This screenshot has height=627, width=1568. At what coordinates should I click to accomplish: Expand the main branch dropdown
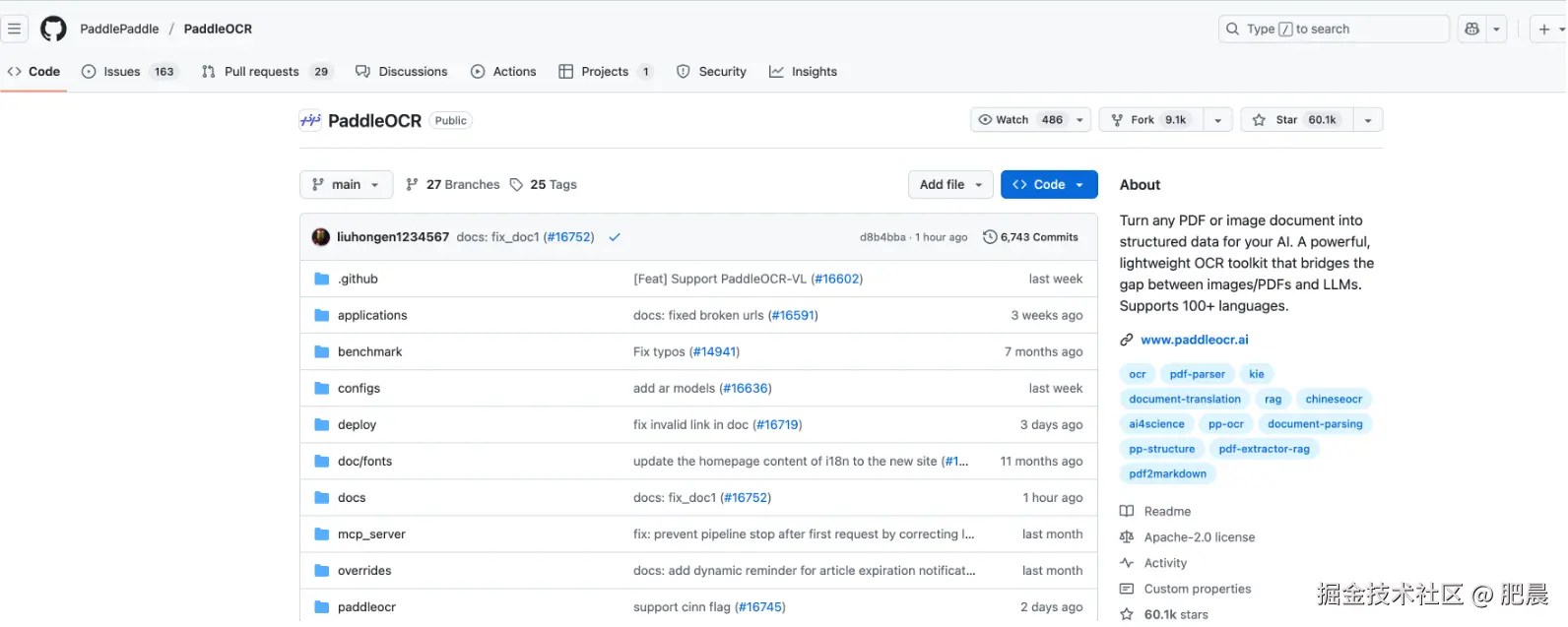point(346,185)
